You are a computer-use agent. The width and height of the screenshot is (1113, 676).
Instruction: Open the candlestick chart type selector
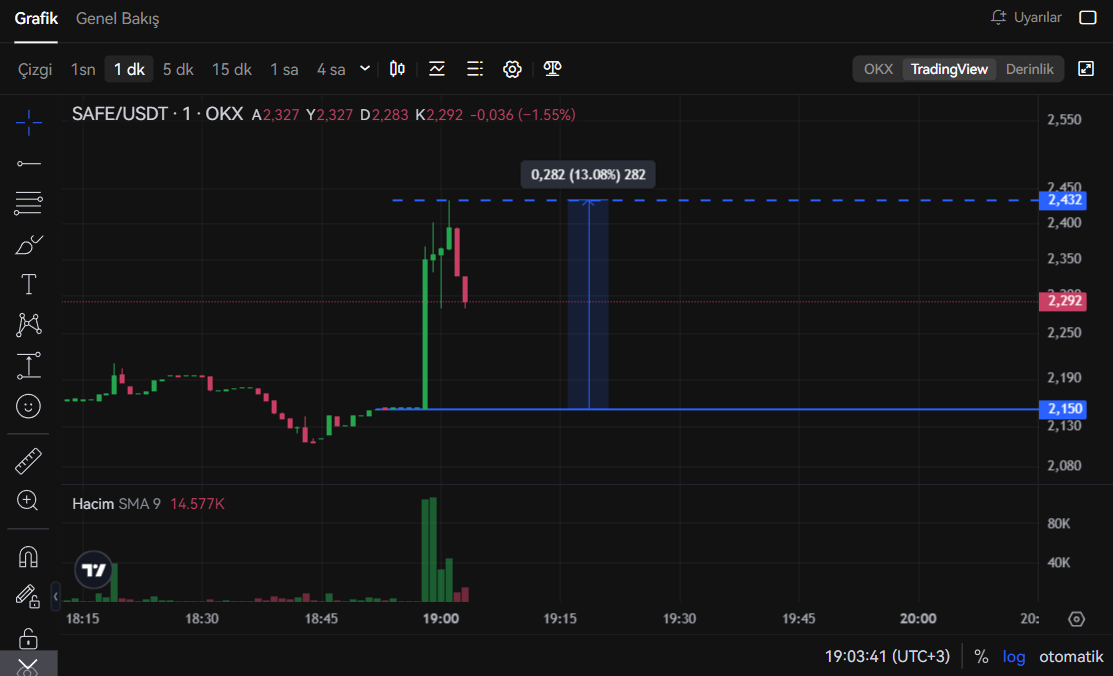pyautogui.click(x=397, y=69)
